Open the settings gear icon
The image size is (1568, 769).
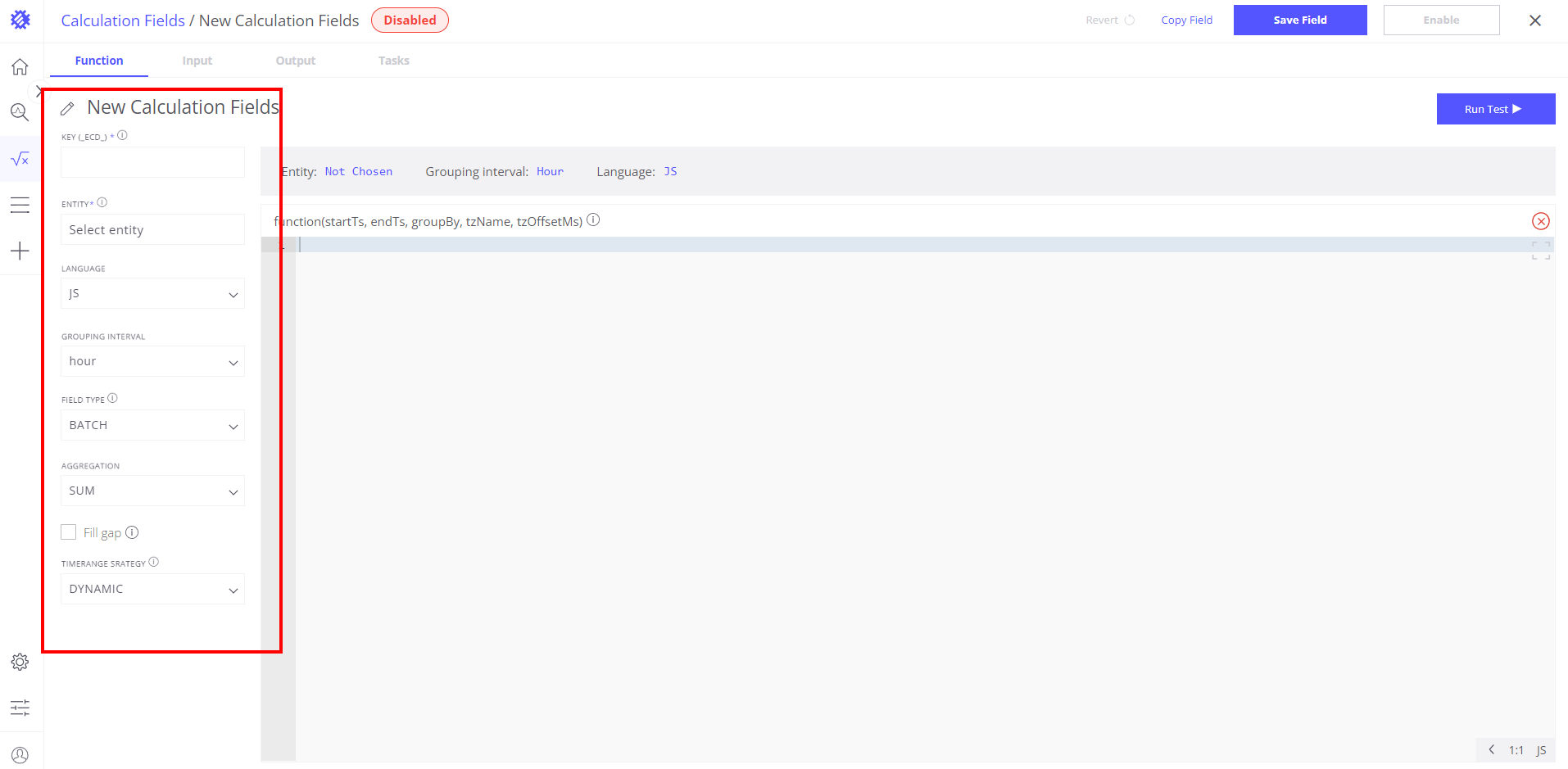coord(20,662)
